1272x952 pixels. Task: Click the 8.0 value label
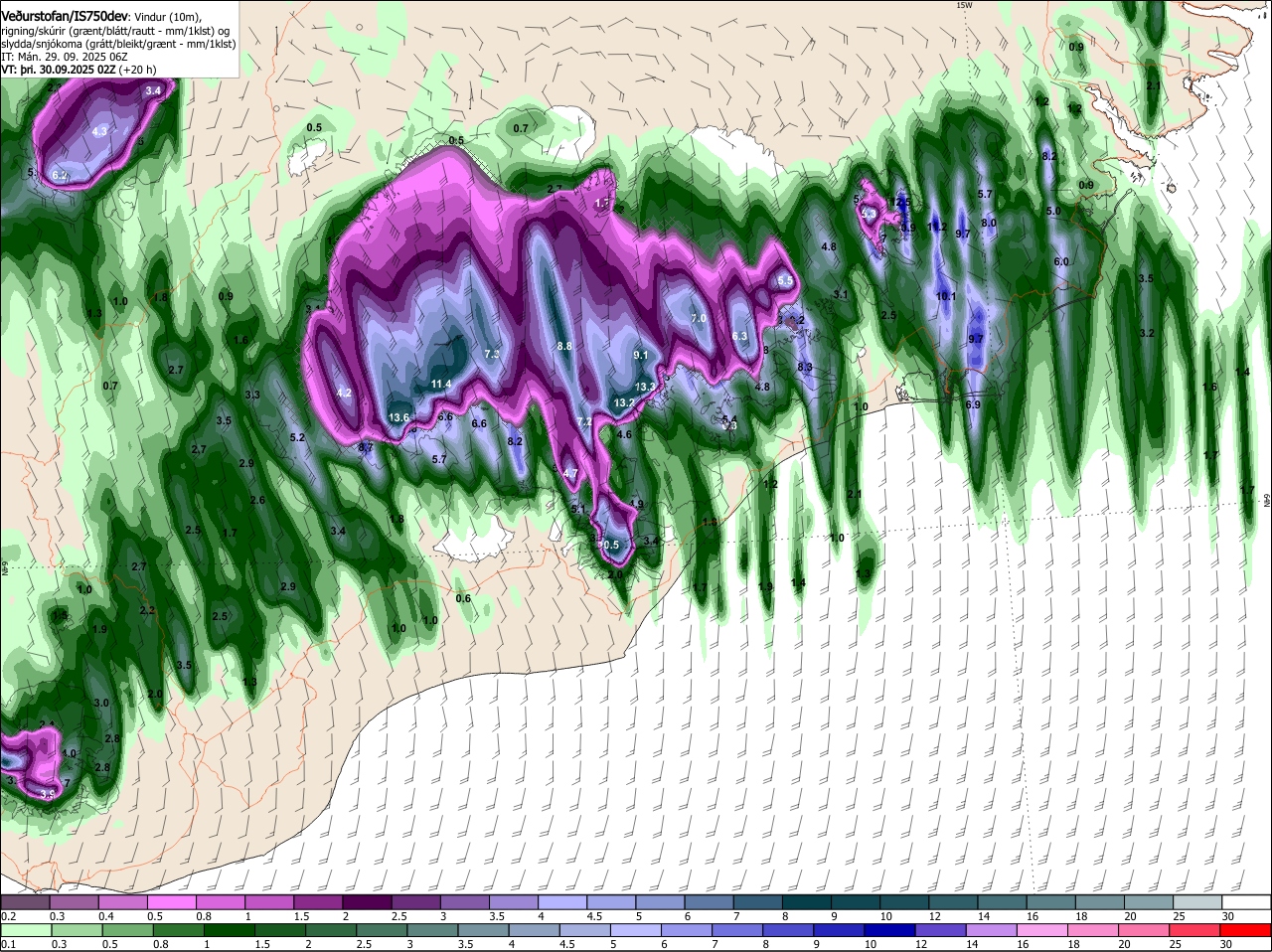point(989,223)
